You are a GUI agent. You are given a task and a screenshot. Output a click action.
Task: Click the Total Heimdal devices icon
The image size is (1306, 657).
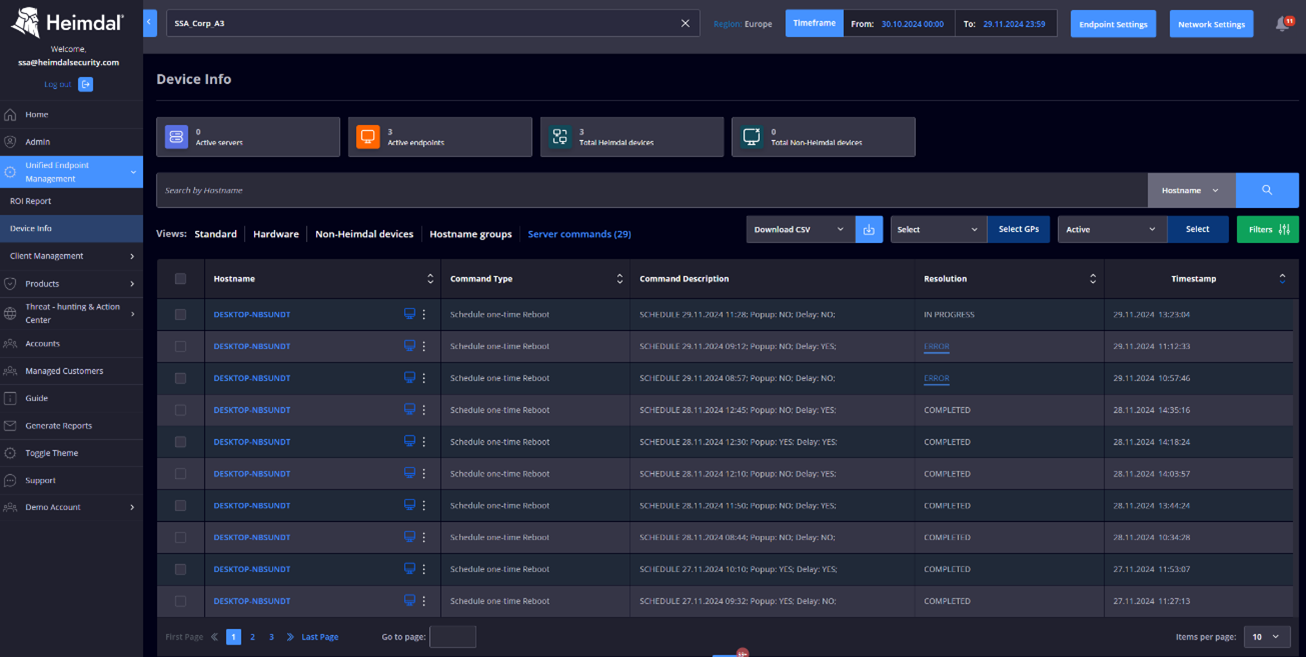(x=560, y=137)
